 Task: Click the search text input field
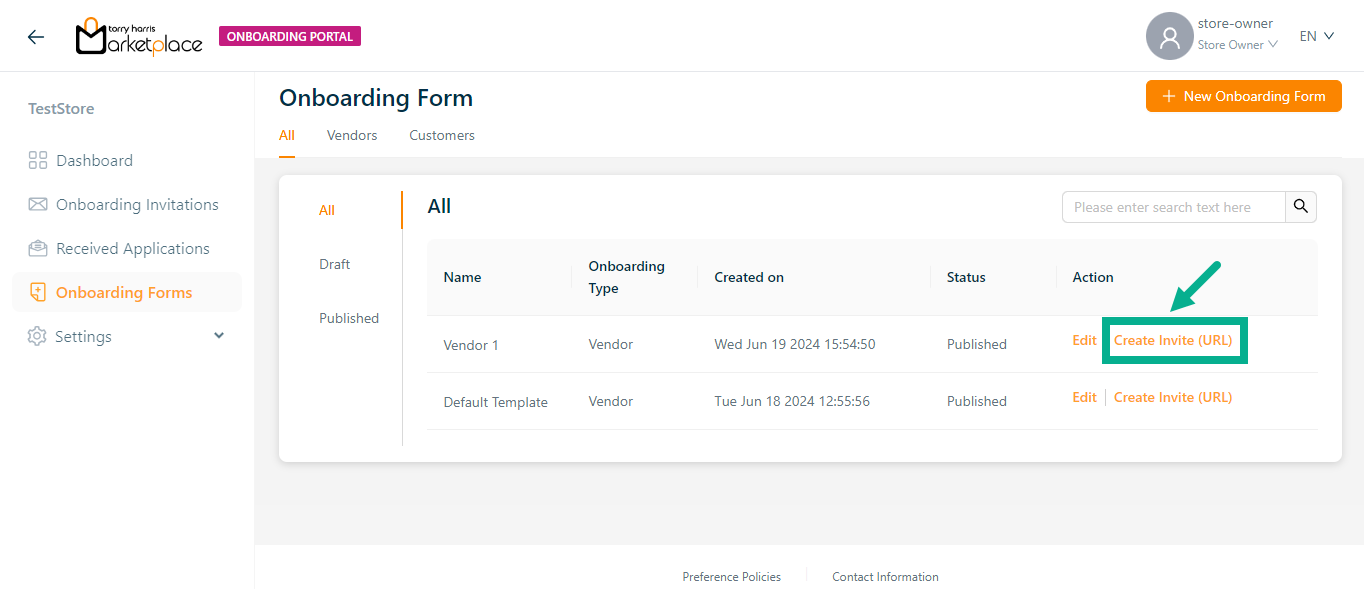[1172, 207]
